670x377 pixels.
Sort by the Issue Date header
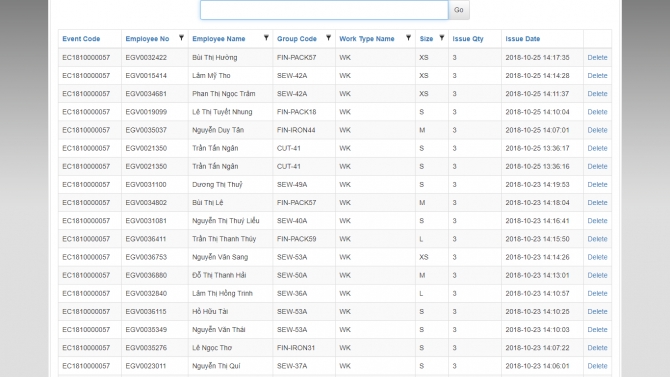coord(523,39)
